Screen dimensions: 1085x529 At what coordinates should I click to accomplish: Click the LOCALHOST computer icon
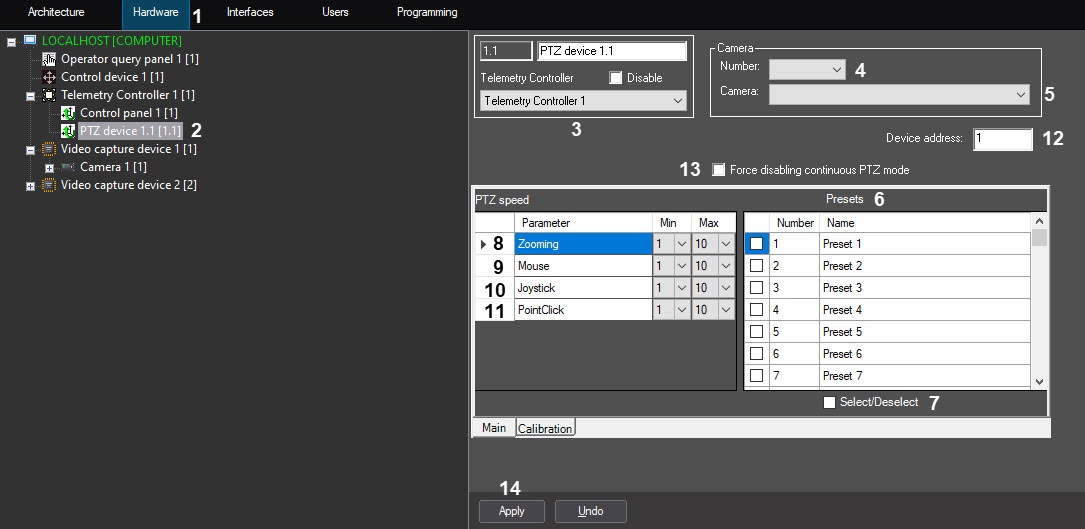click(30, 40)
